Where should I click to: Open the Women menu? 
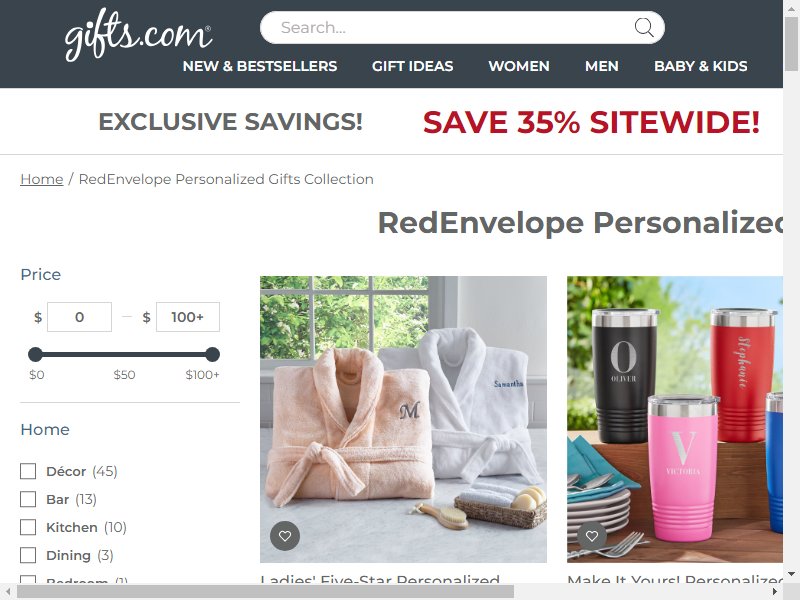pos(519,66)
